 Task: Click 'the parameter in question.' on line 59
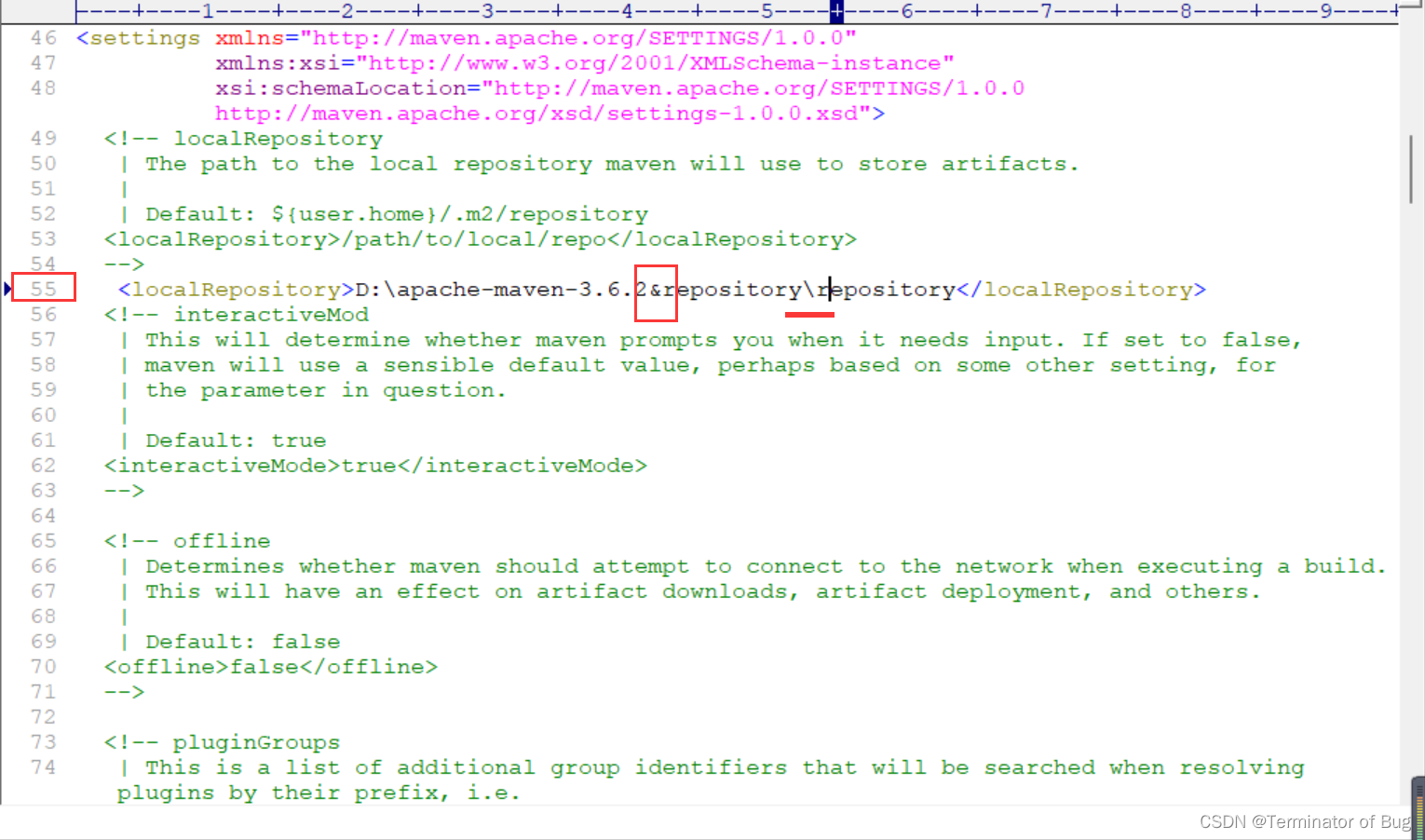click(x=326, y=390)
